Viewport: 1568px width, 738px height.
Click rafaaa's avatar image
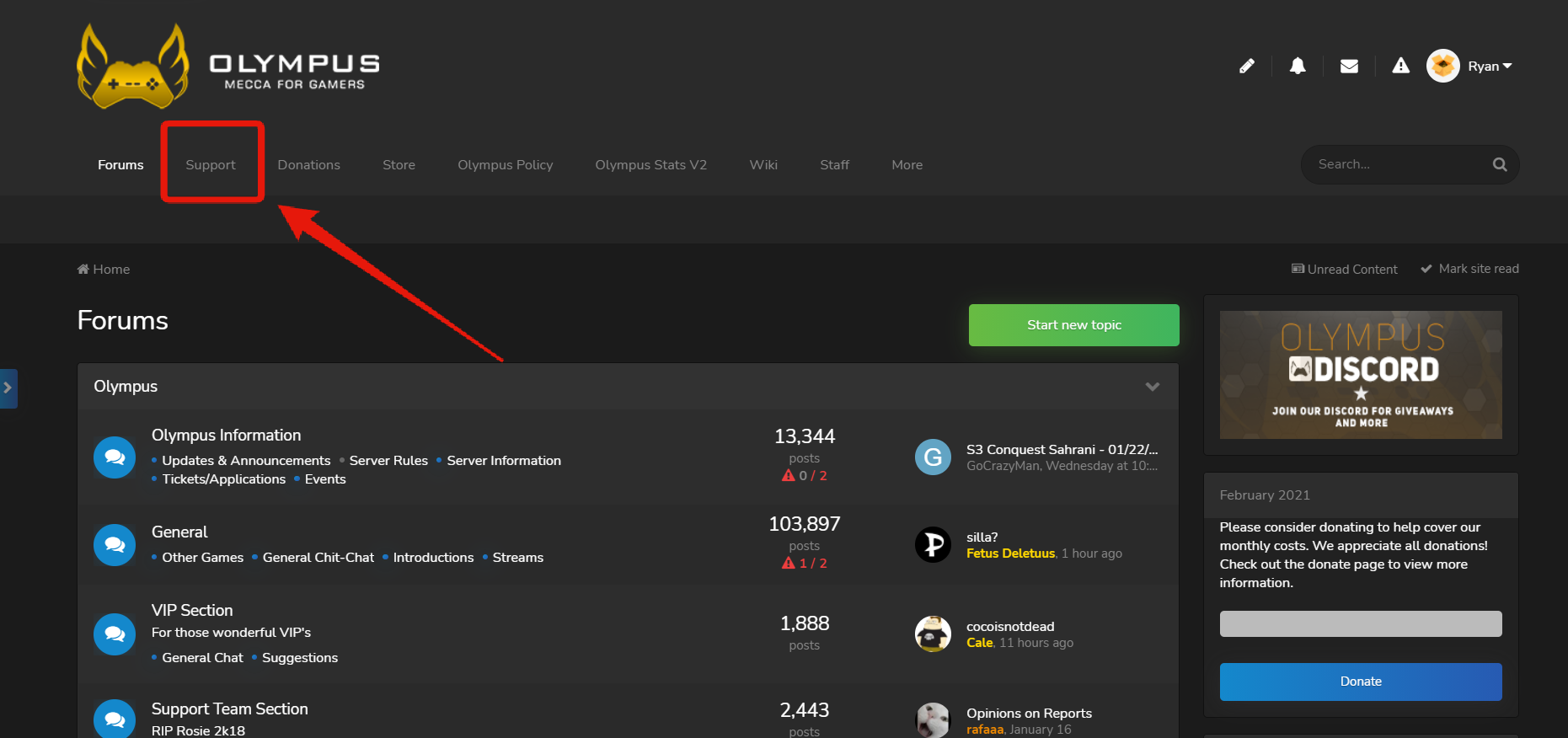click(933, 720)
